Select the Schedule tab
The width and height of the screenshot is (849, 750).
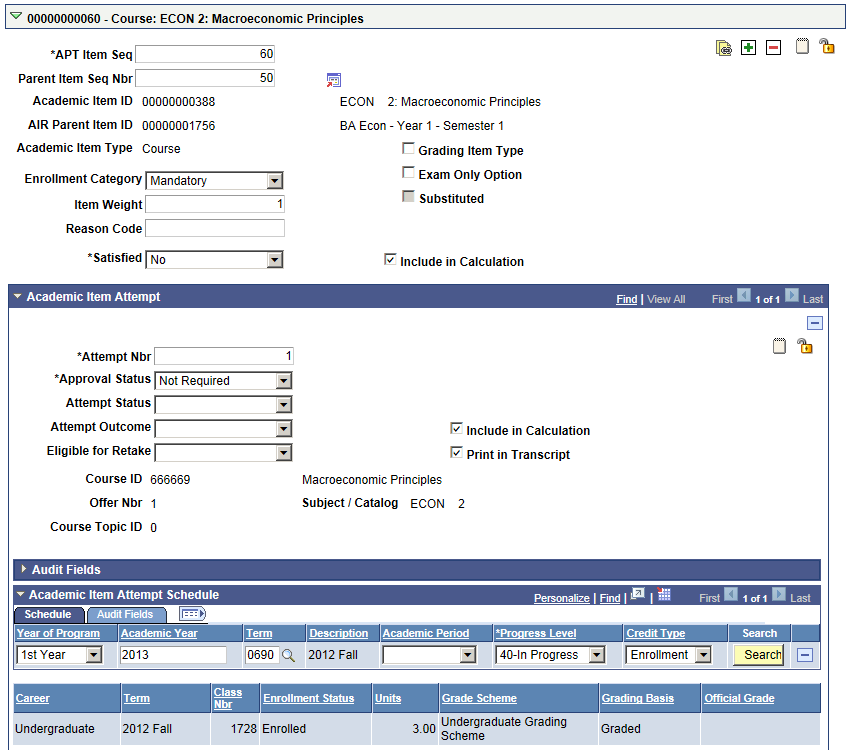click(x=48, y=614)
